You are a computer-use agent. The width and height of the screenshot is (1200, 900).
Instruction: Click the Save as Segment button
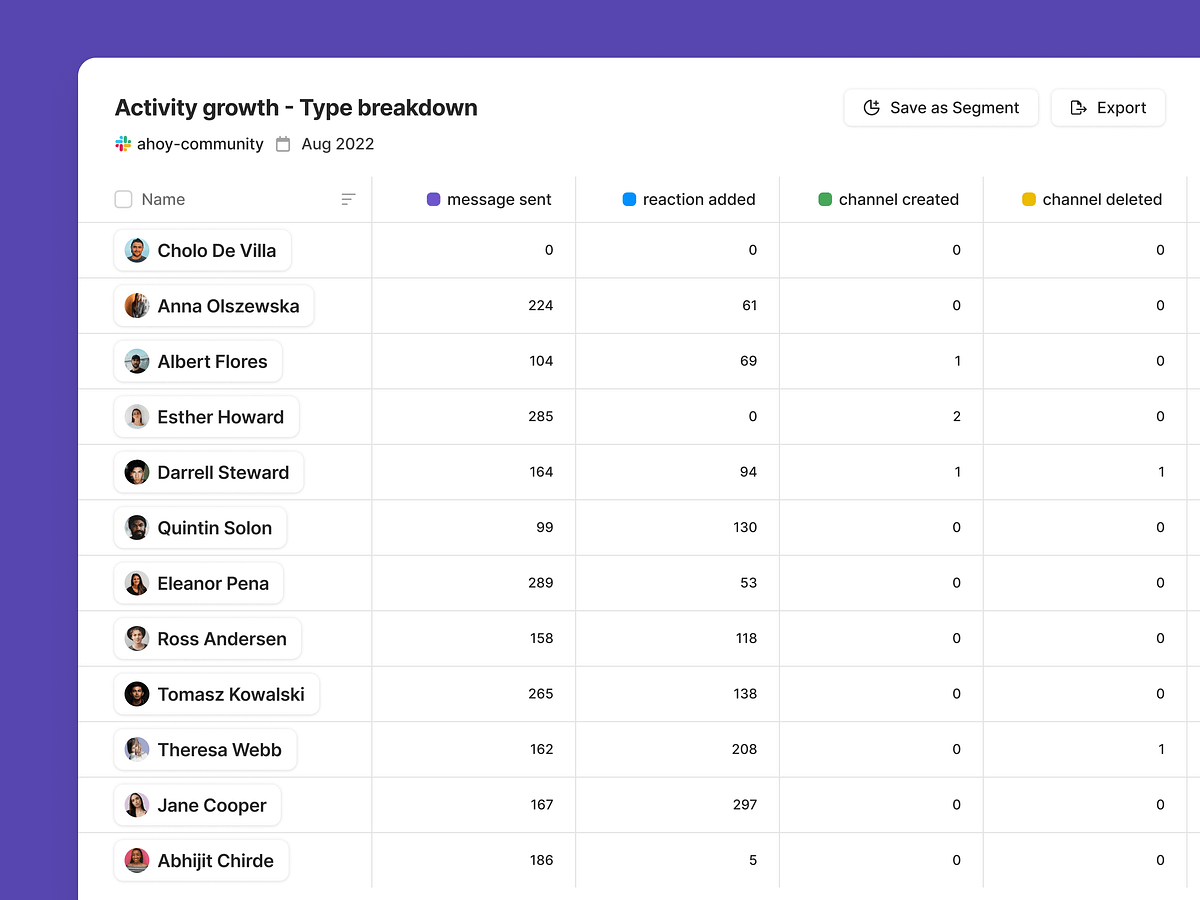[941, 108]
